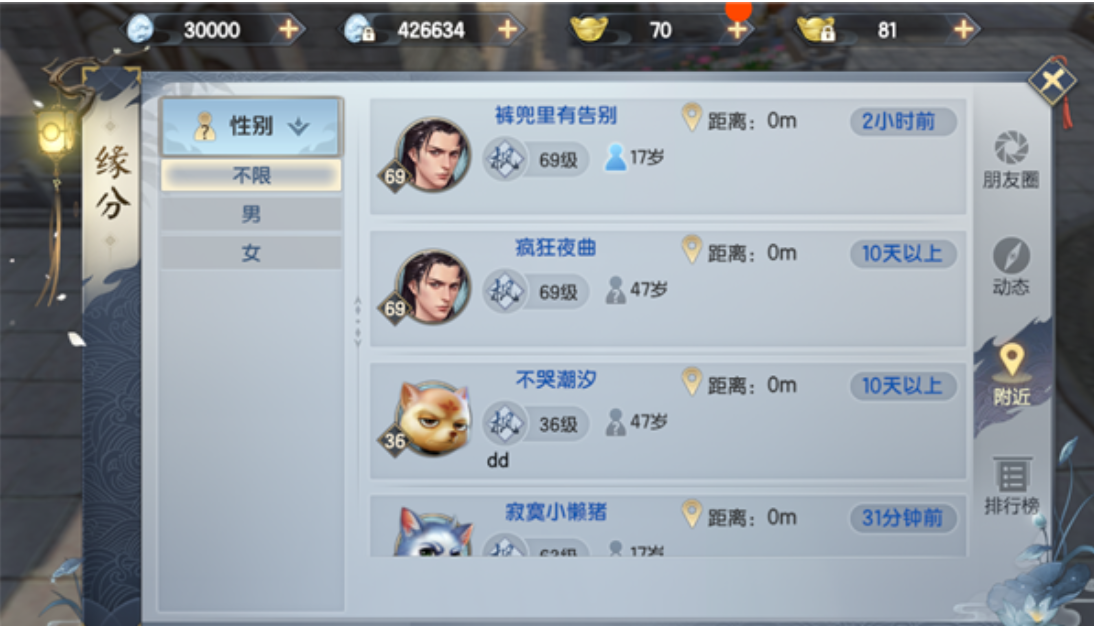
Task: Select 女 gender option
Action: pos(251,253)
